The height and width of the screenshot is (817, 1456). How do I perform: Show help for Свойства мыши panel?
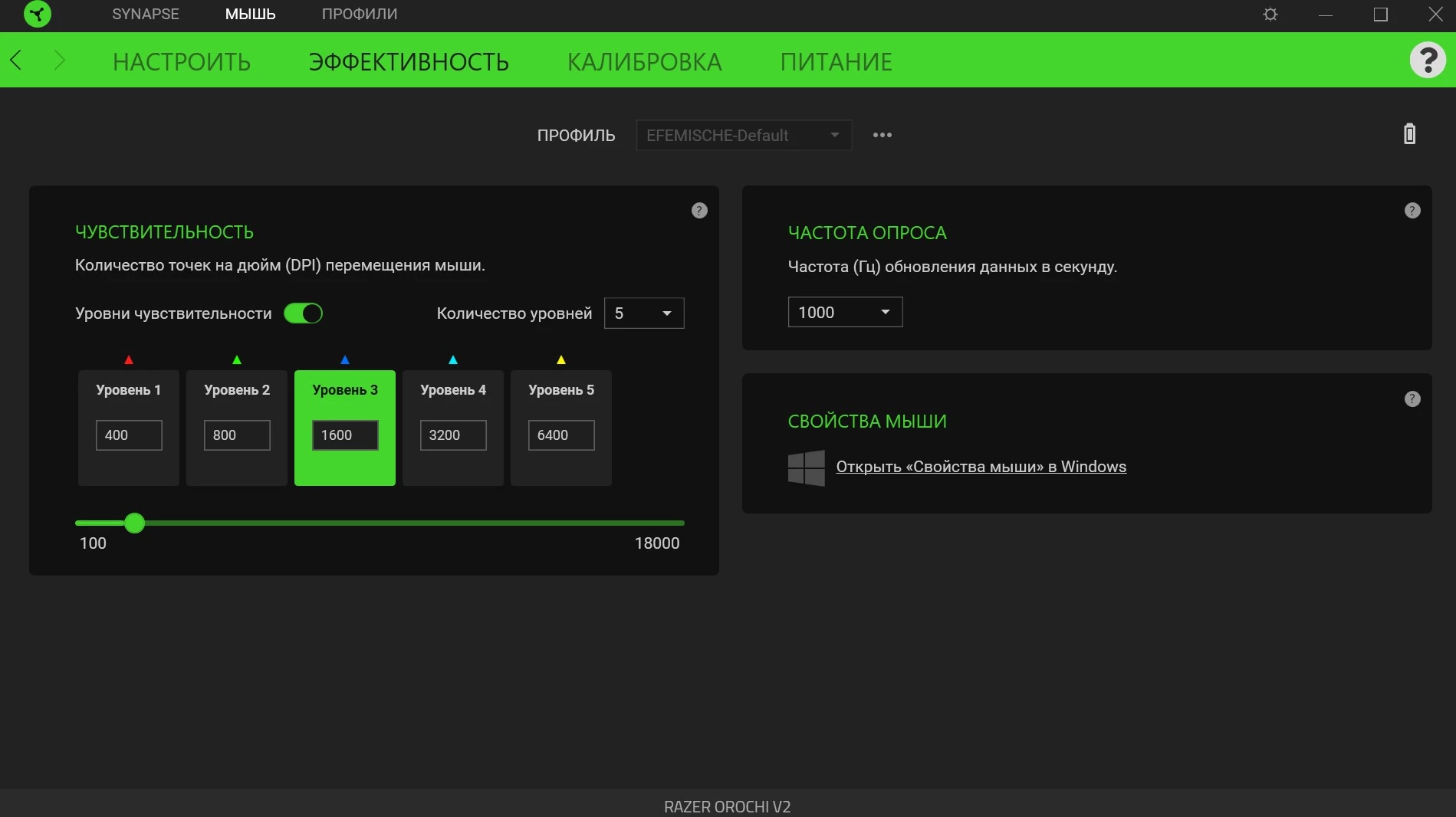tap(1412, 399)
